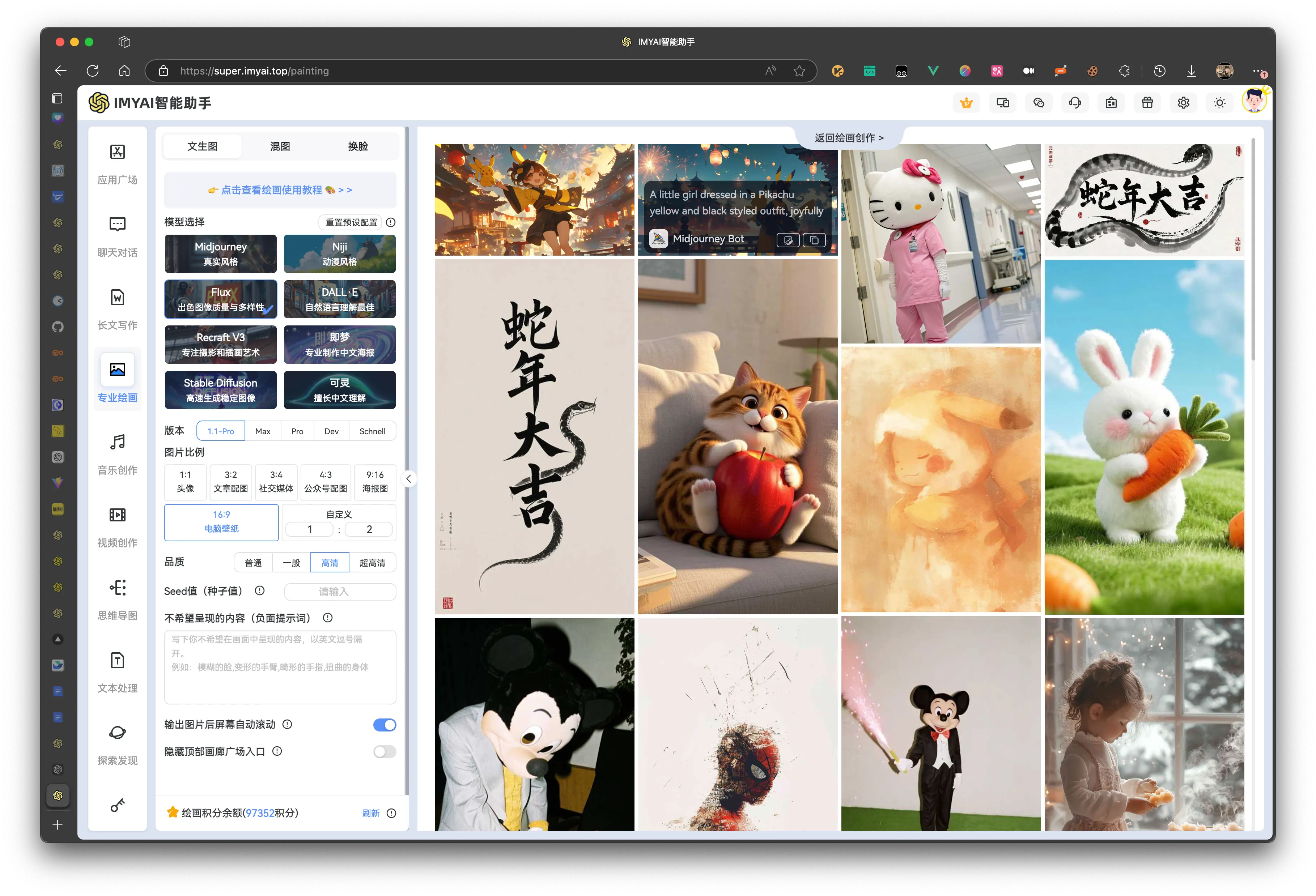Open browser more options menu

[x=1258, y=71]
